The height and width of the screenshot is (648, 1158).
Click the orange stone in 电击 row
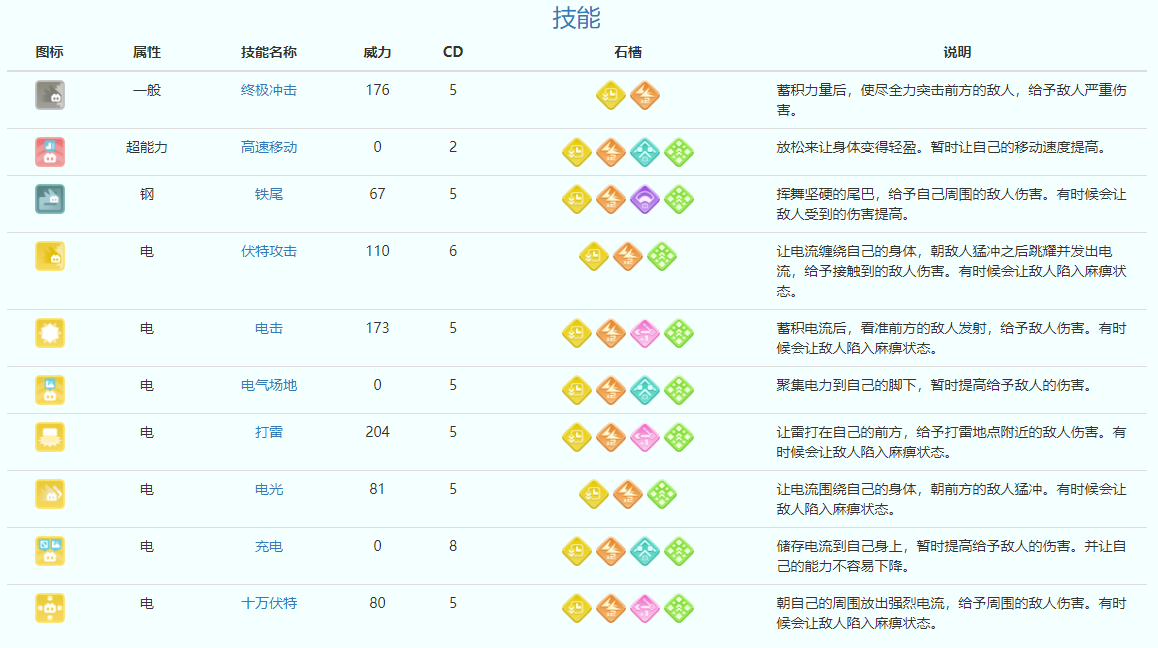click(611, 333)
